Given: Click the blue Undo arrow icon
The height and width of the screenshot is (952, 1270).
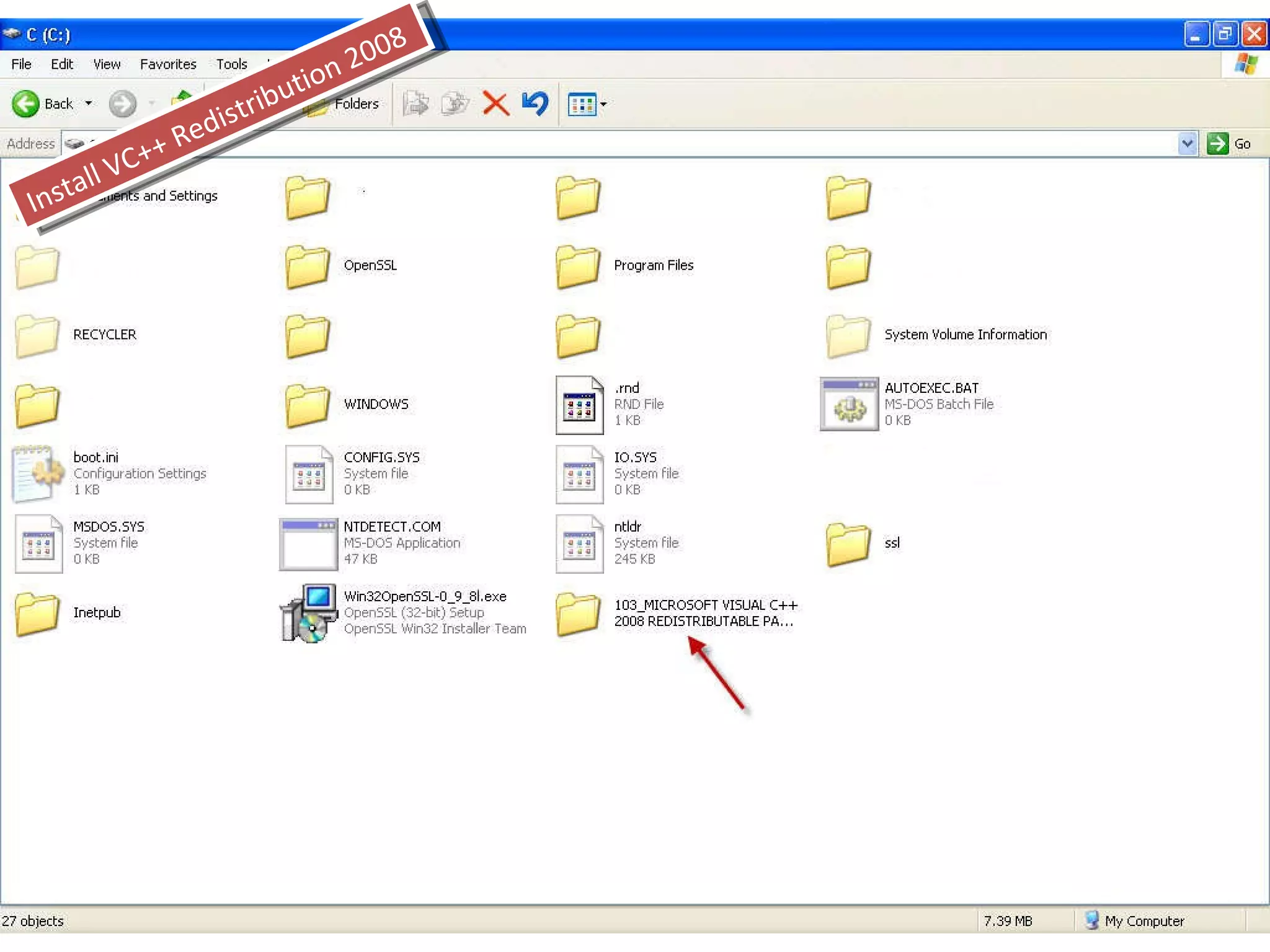Looking at the screenshot, I should pos(535,104).
